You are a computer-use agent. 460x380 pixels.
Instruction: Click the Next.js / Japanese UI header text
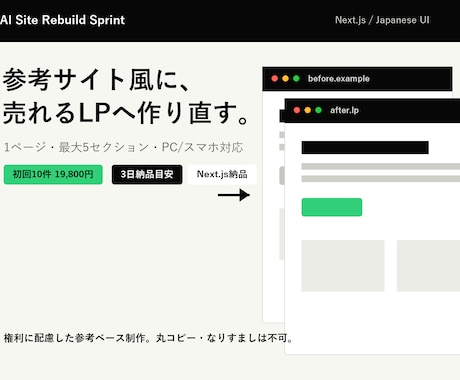[382, 20]
